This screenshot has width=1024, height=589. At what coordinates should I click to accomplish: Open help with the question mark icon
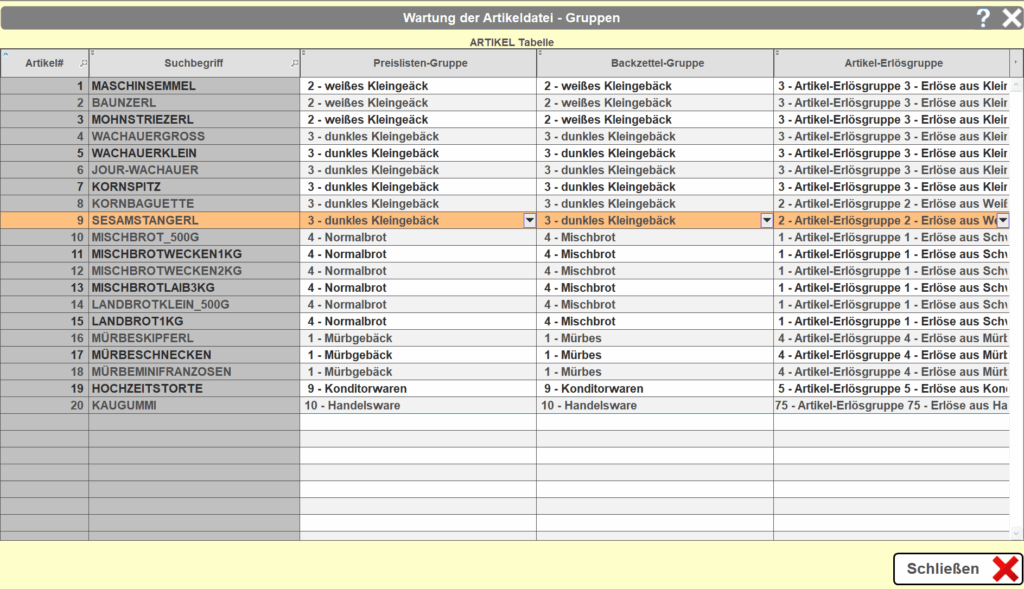pyautogui.click(x=983, y=18)
